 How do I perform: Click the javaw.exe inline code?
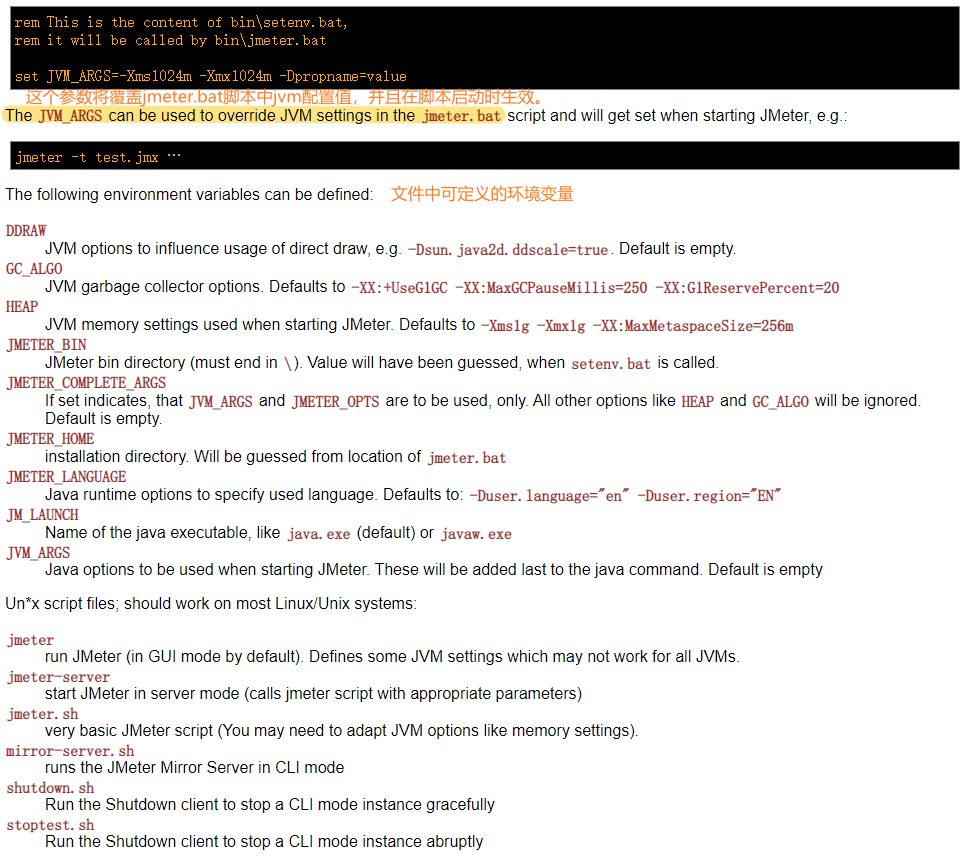(476, 534)
